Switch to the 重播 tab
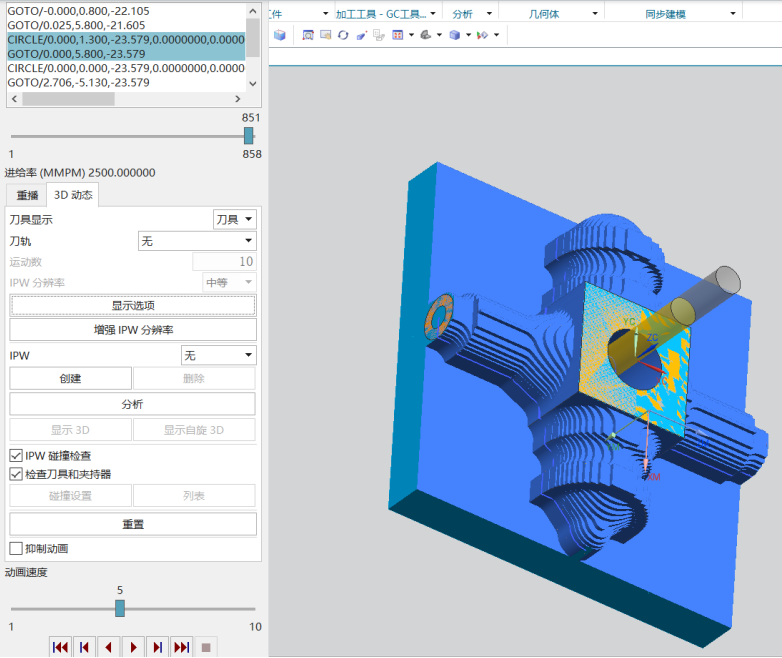The height and width of the screenshot is (658, 782). [x=27, y=195]
